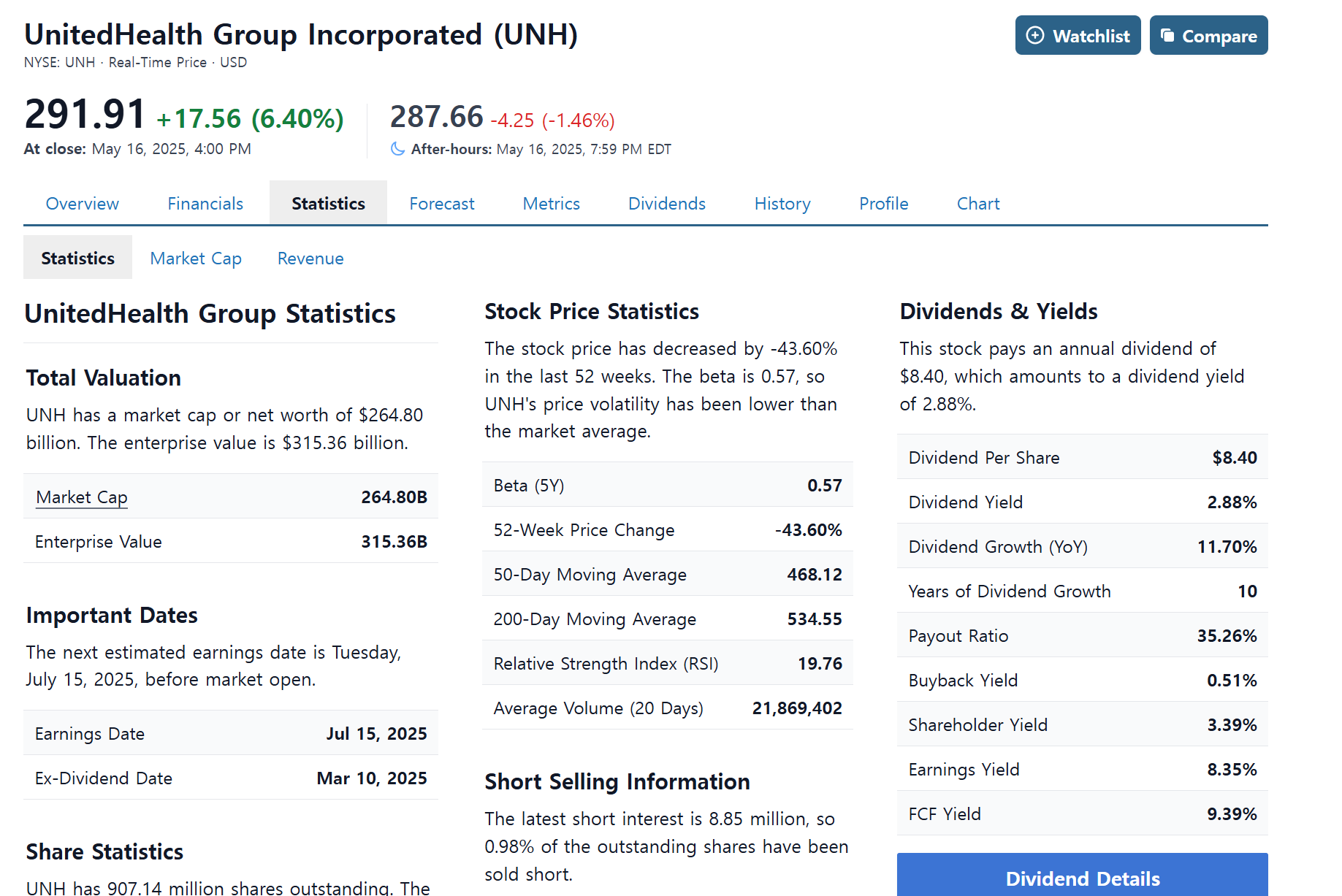Click the -43.60% table value
Viewport: 1342px width, 896px height.
(809, 530)
